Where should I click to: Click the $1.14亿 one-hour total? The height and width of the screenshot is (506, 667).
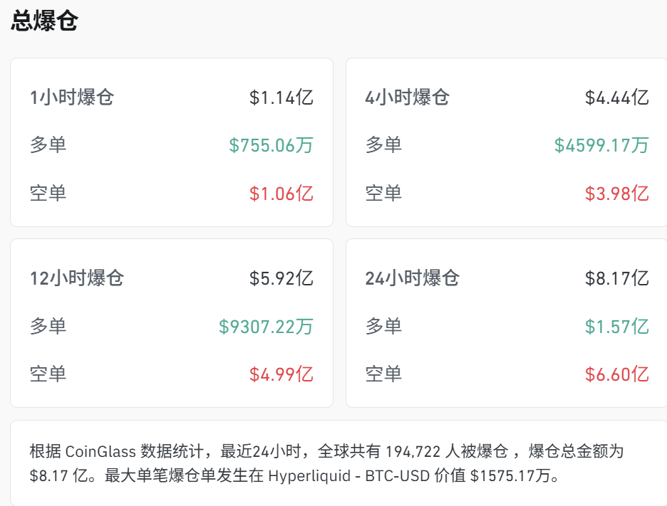tap(281, 98)
